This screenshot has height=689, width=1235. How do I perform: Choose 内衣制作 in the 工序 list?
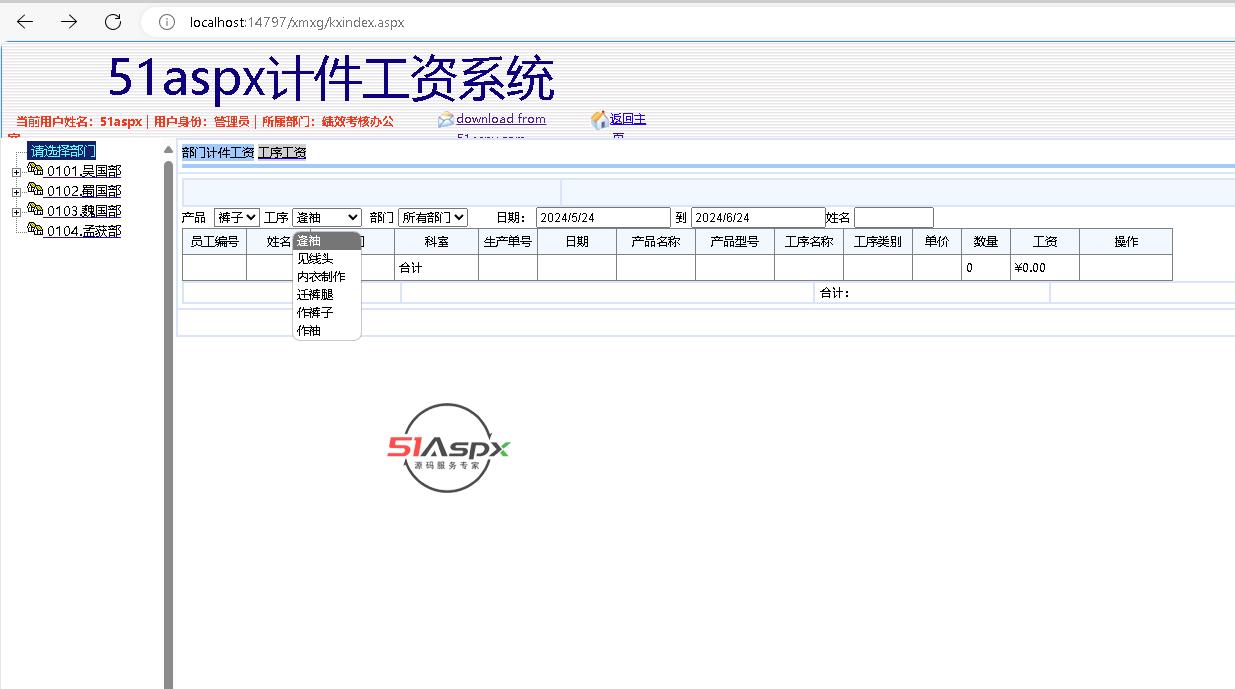[x=326, y=277]
